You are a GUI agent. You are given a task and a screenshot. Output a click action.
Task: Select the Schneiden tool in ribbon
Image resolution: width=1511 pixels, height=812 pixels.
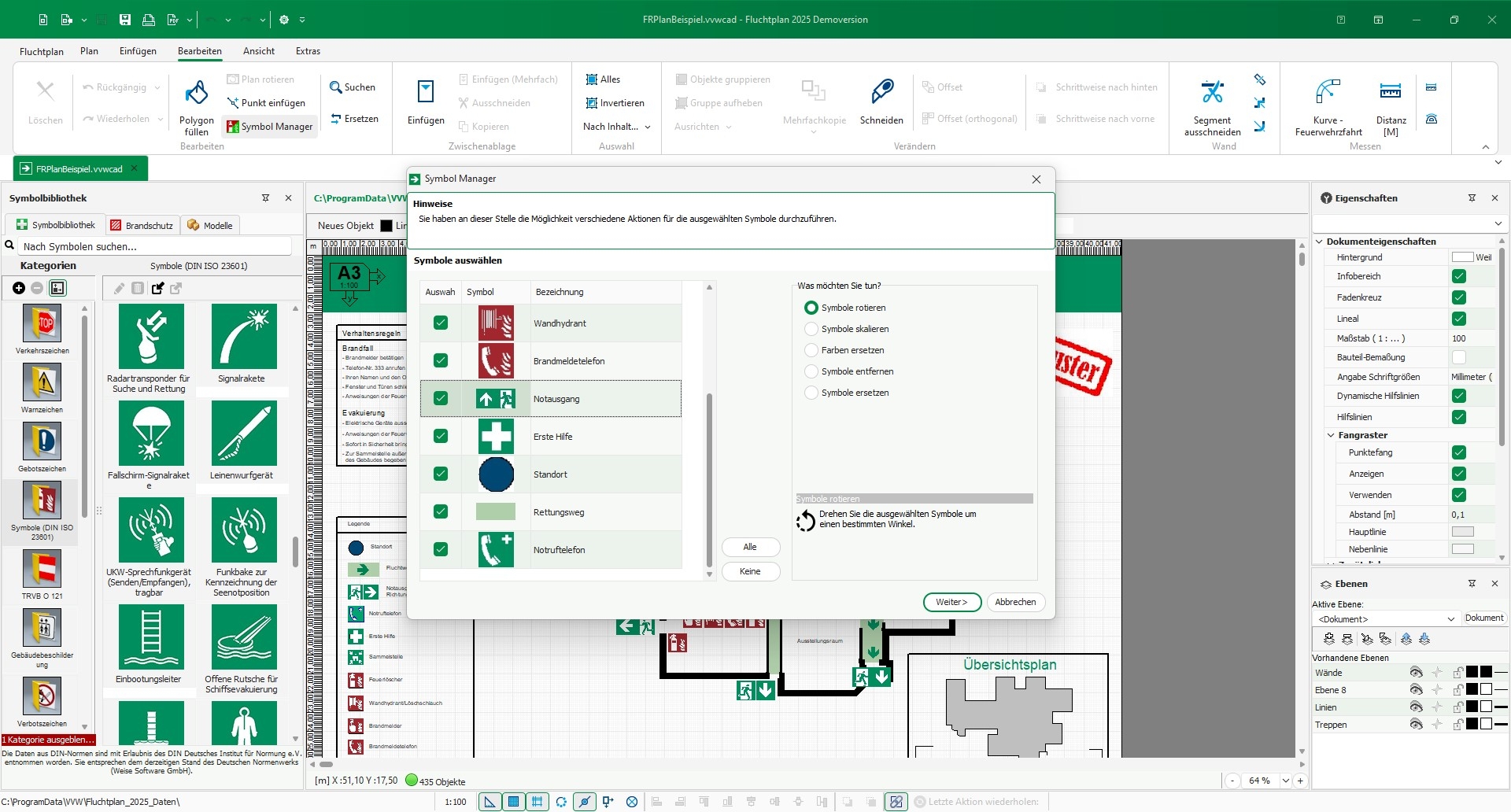tap(881, 92)
